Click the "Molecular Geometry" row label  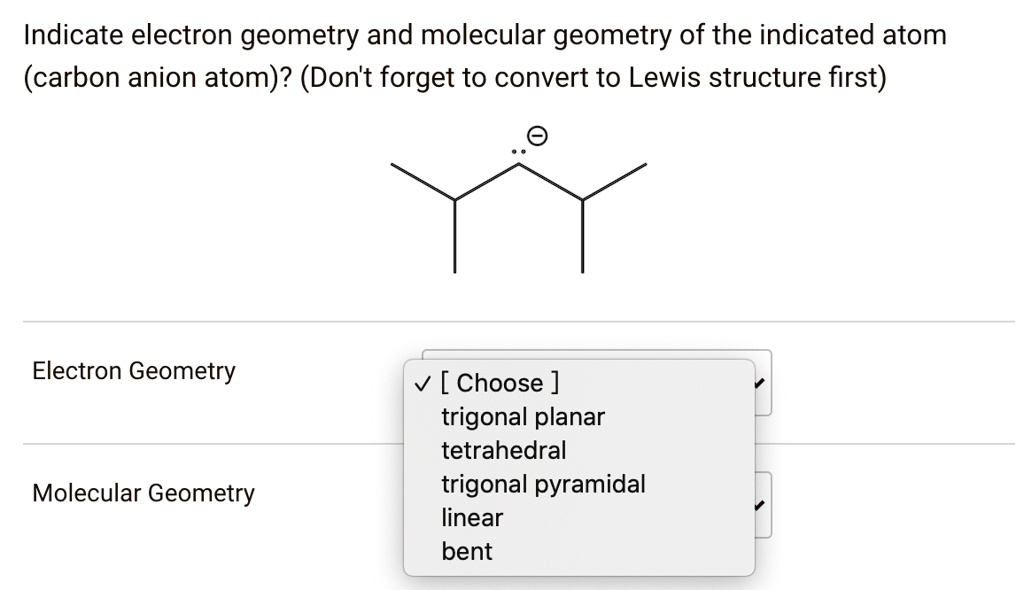[x=143, y=493]
